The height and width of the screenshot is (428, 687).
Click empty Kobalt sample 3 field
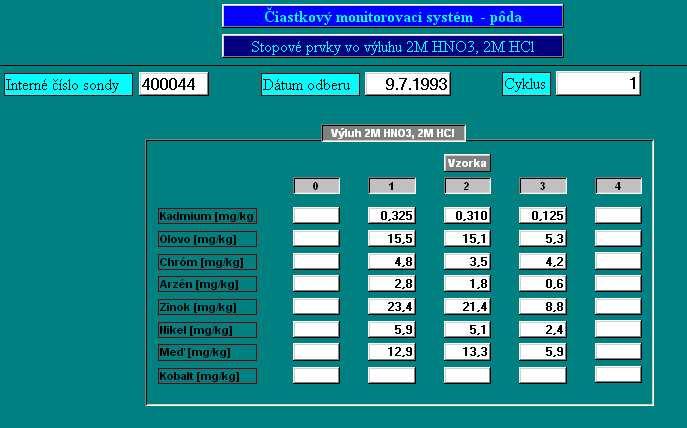point(542,375)
